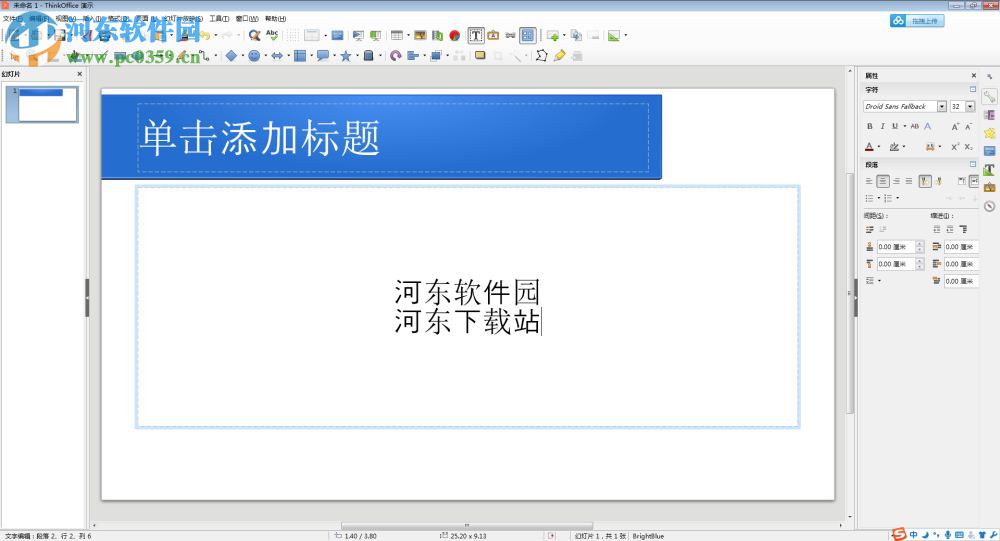Open the 窗口(W) menu
The height and width of the screenshot is (541, 1000).
(x=247, y=19)
